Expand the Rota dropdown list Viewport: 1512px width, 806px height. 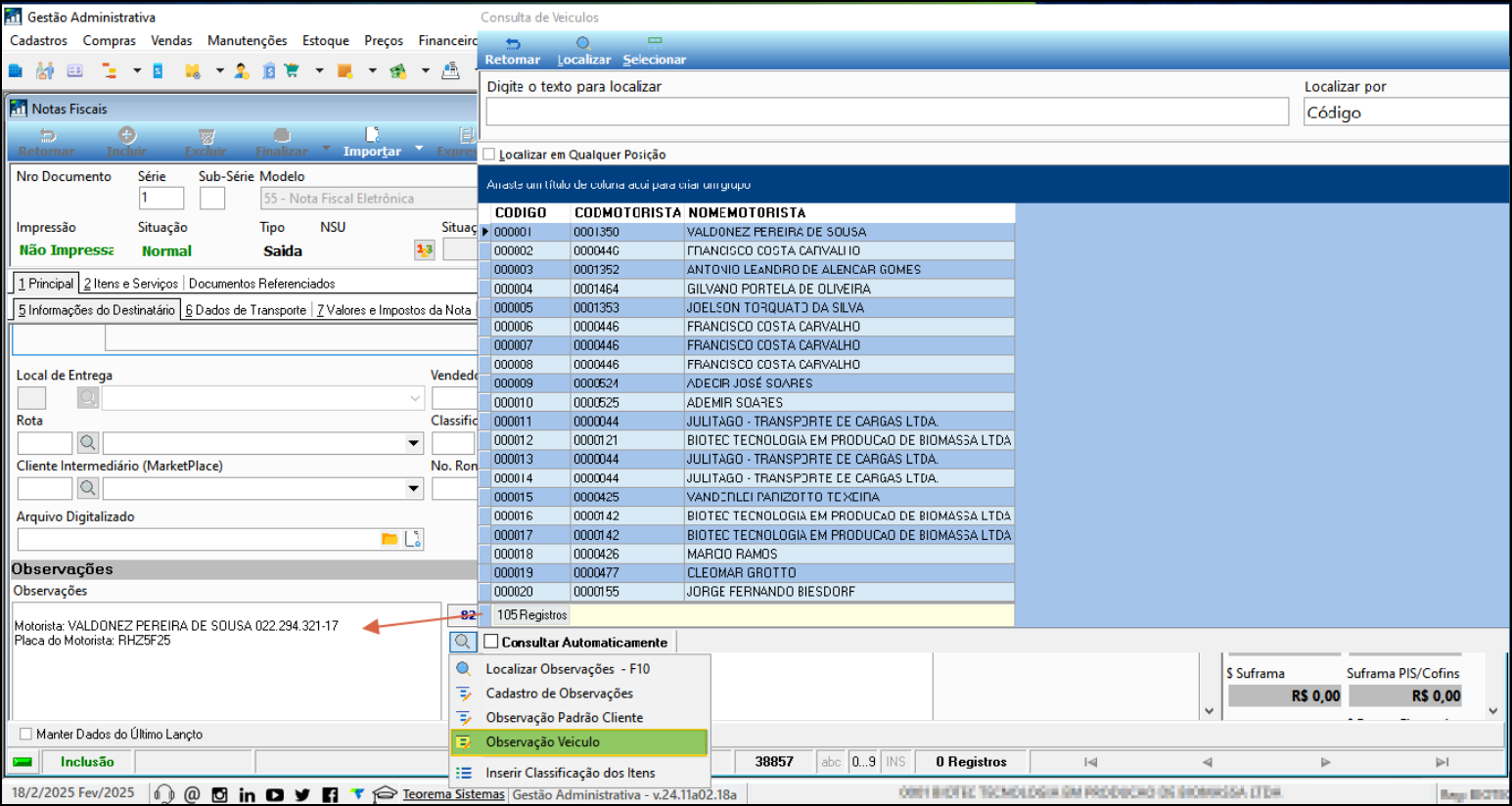pyautogui.click(x=414, y=443)
